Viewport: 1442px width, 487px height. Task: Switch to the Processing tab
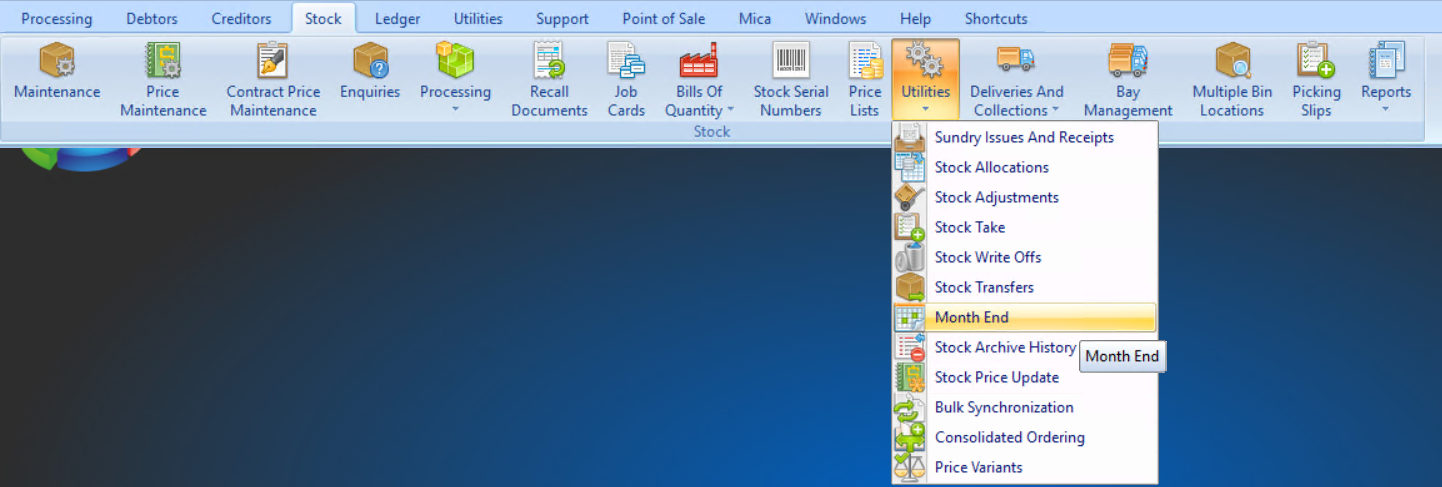(57, 18)
